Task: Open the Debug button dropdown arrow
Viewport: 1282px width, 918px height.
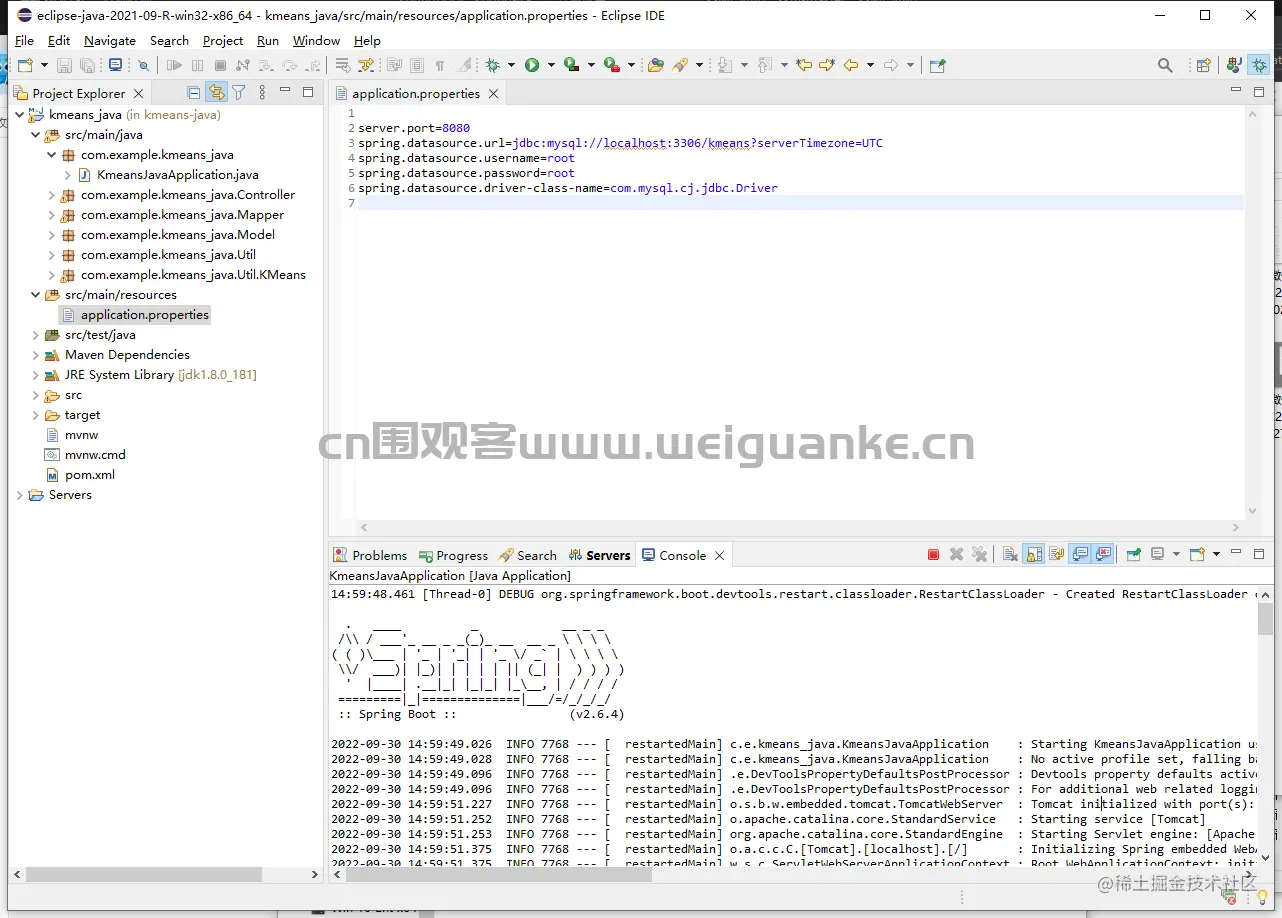Action: coord(511,65)
